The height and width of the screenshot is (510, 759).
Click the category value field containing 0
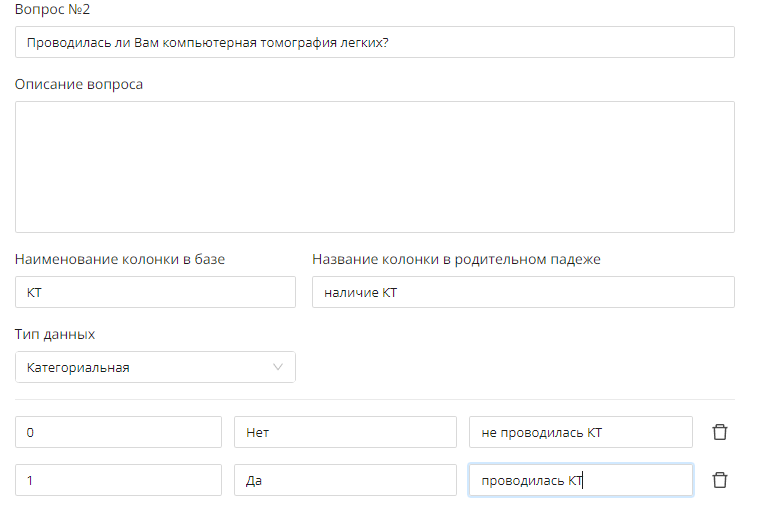click(118, 432)
